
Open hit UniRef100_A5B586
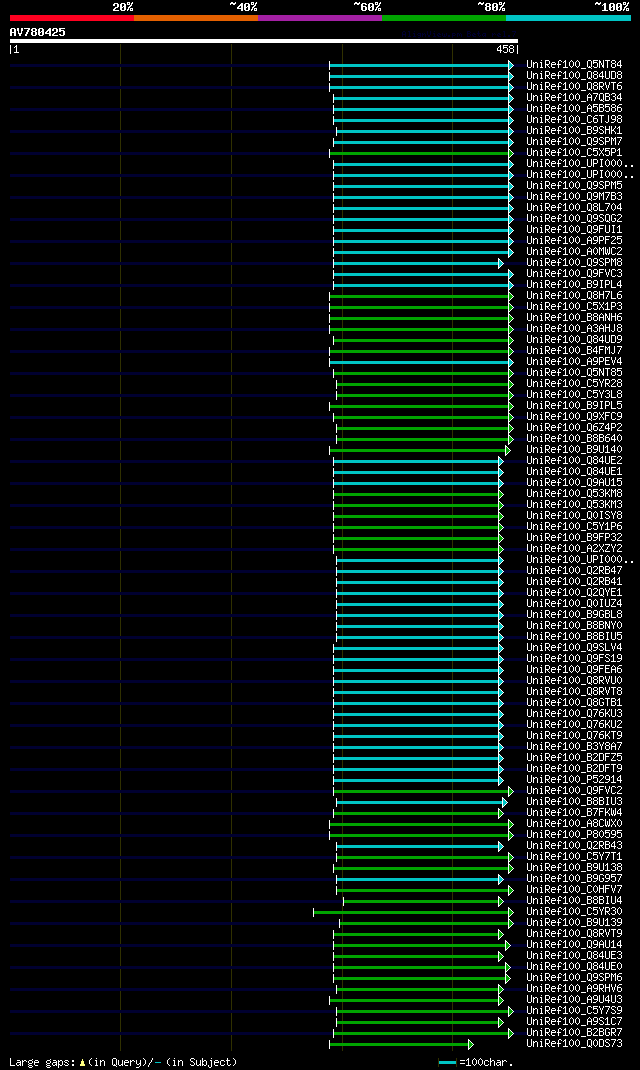pyautogui.click(x=574, y=109)
